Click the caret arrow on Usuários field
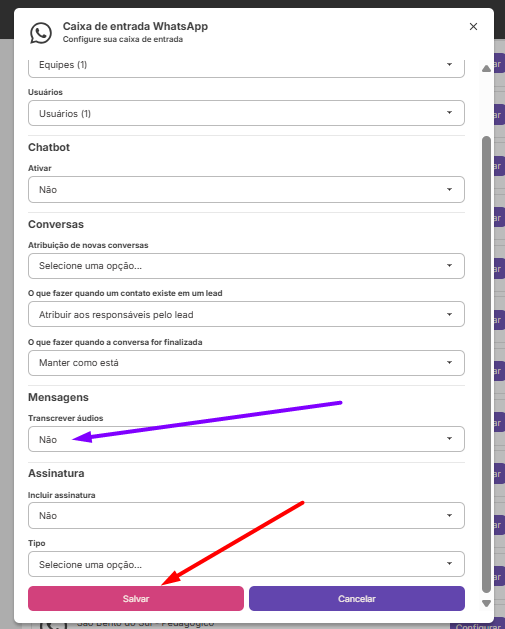Viewport: 505px width, 629px height. point(449,113)
